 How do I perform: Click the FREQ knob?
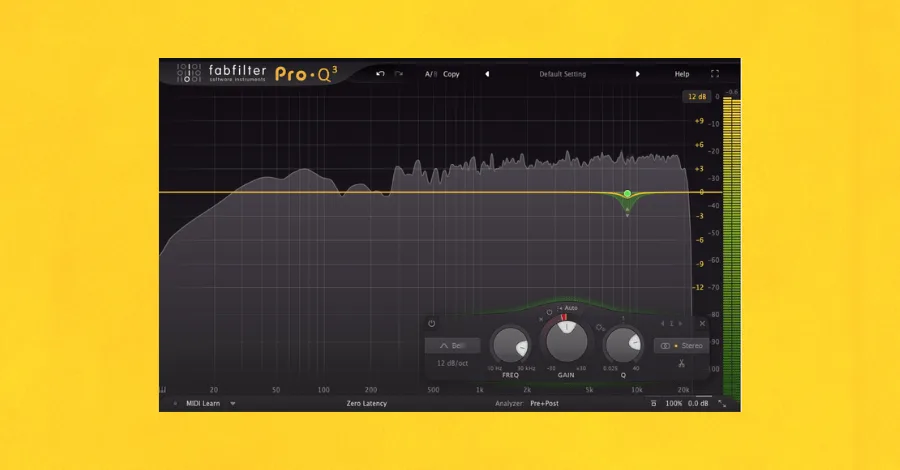pos(510,345)
